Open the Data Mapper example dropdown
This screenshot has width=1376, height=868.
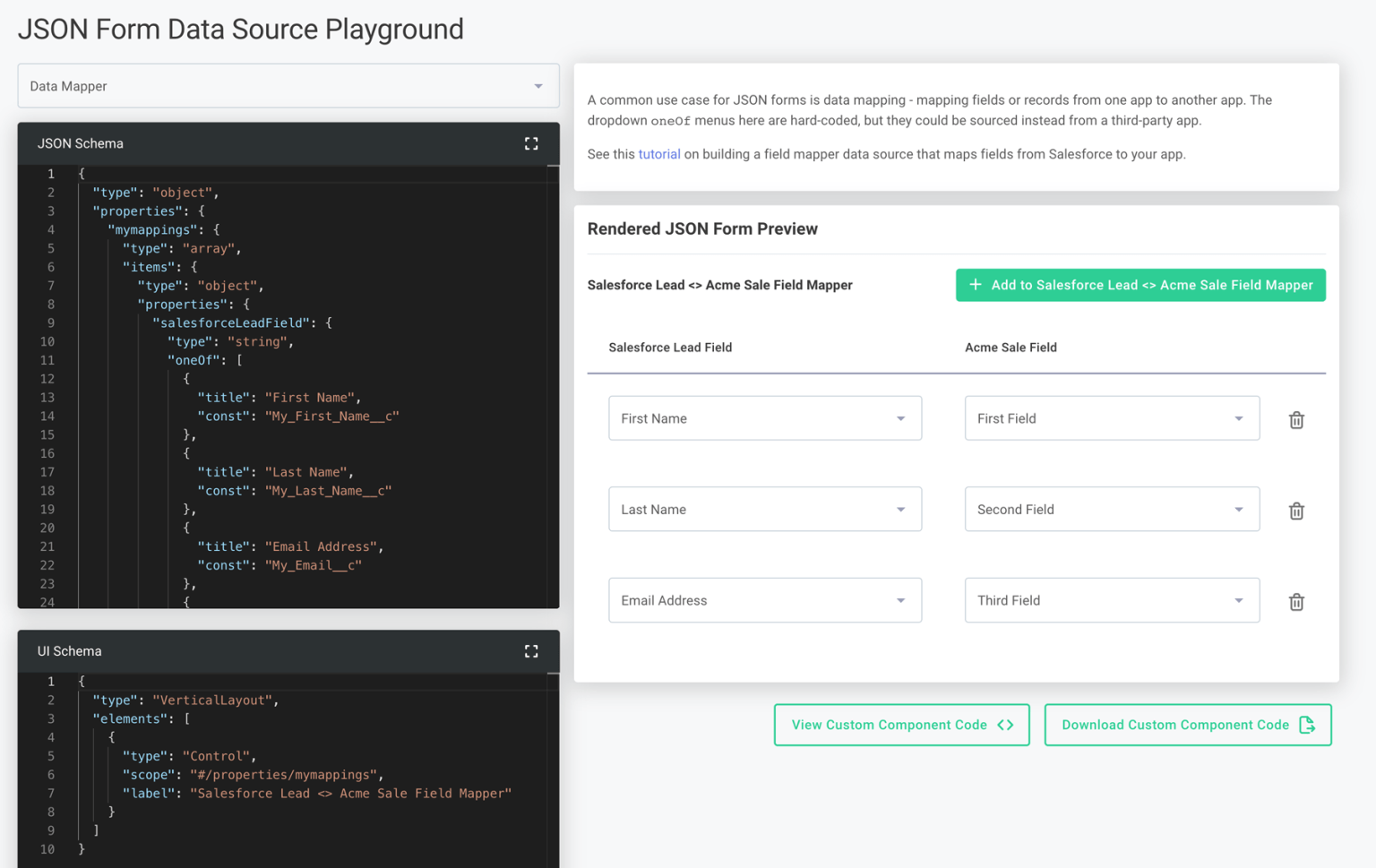(x=288, y=86)
